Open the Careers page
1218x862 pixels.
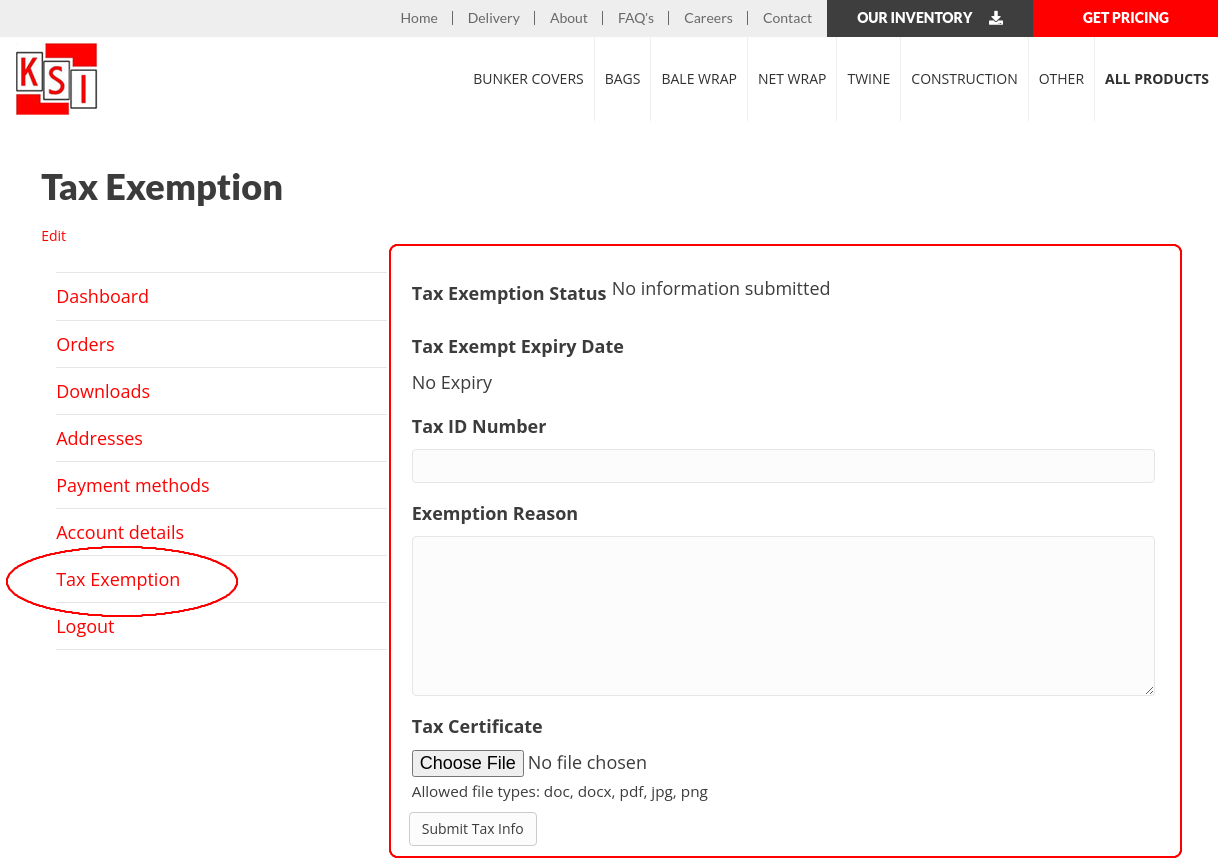[708, 18]
